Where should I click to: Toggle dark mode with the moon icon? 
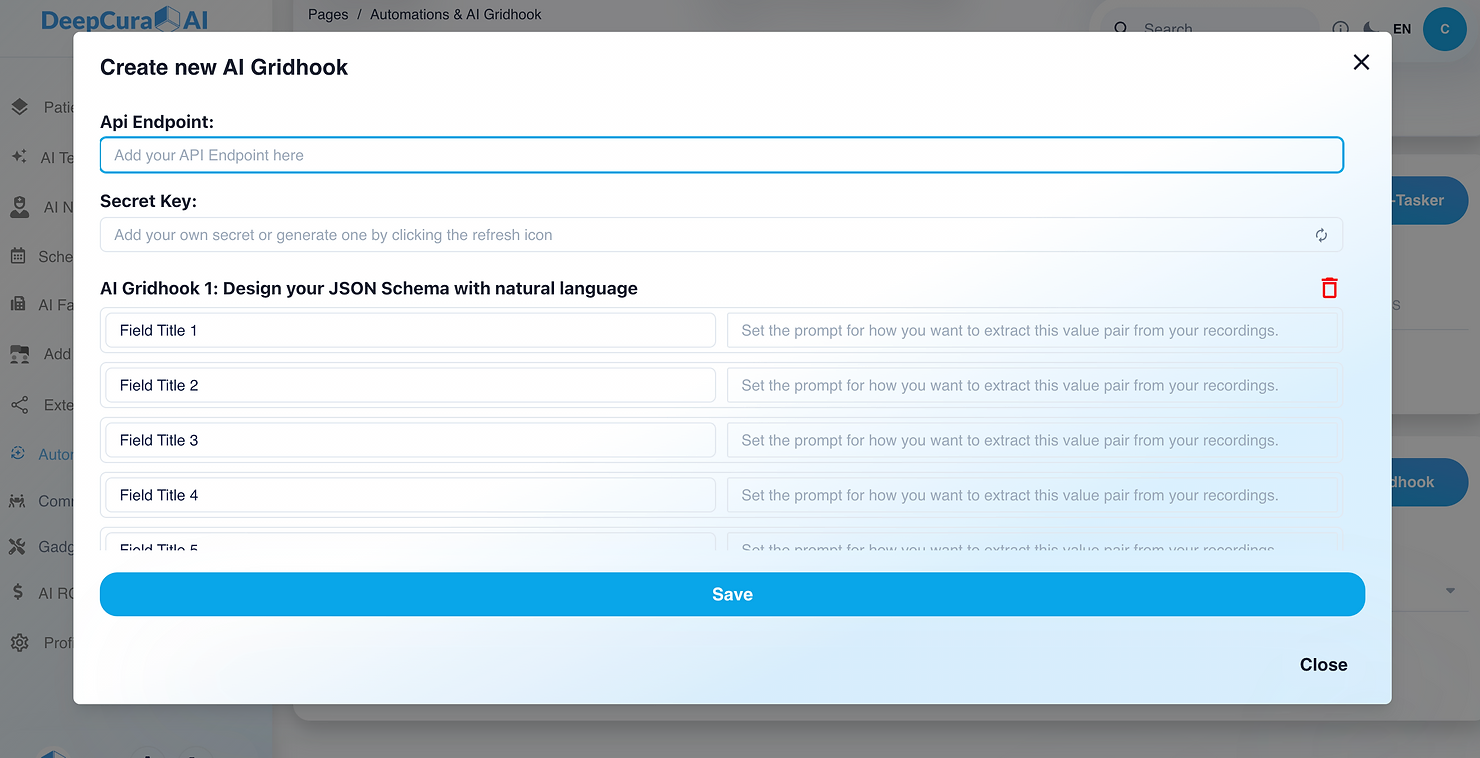[1371, 29]
